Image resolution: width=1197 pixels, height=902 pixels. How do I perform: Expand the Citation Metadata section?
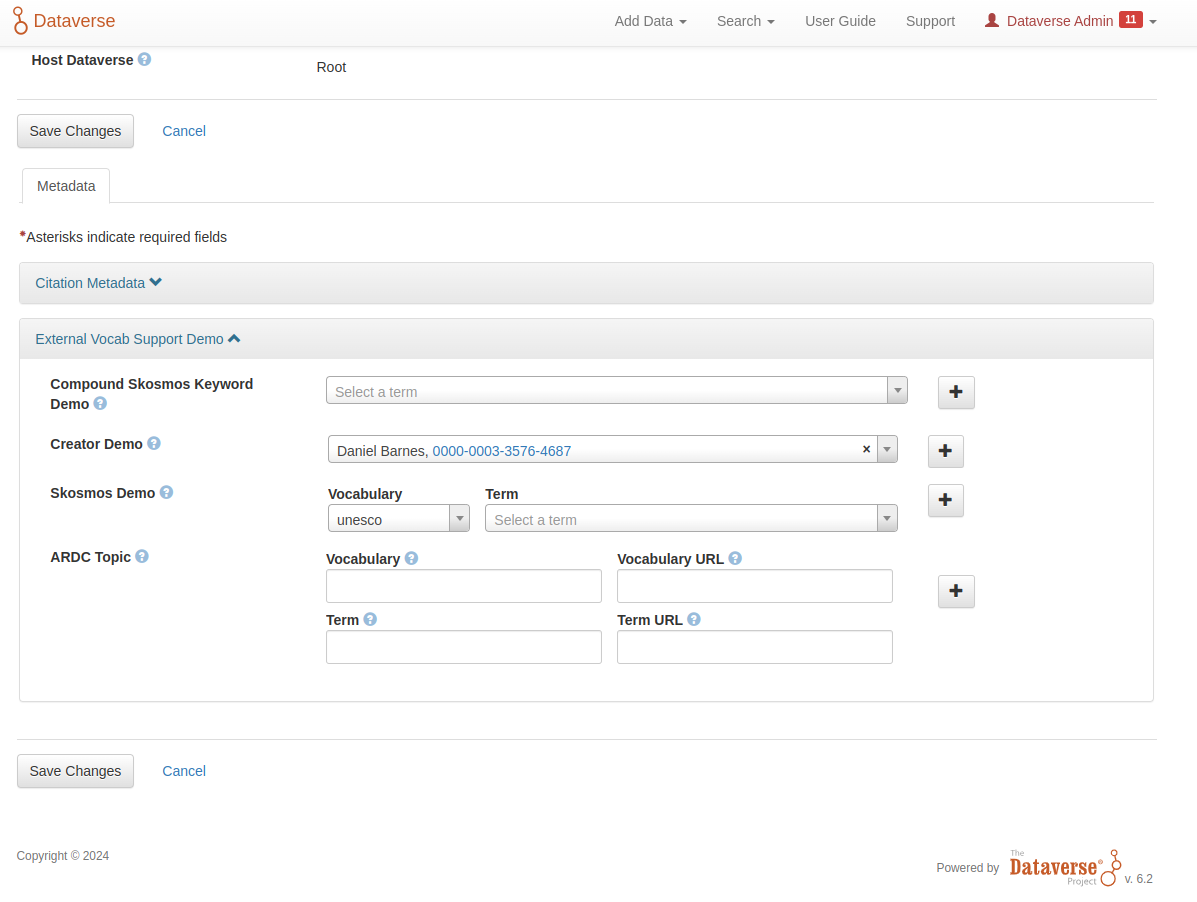[x=98, y=283]
